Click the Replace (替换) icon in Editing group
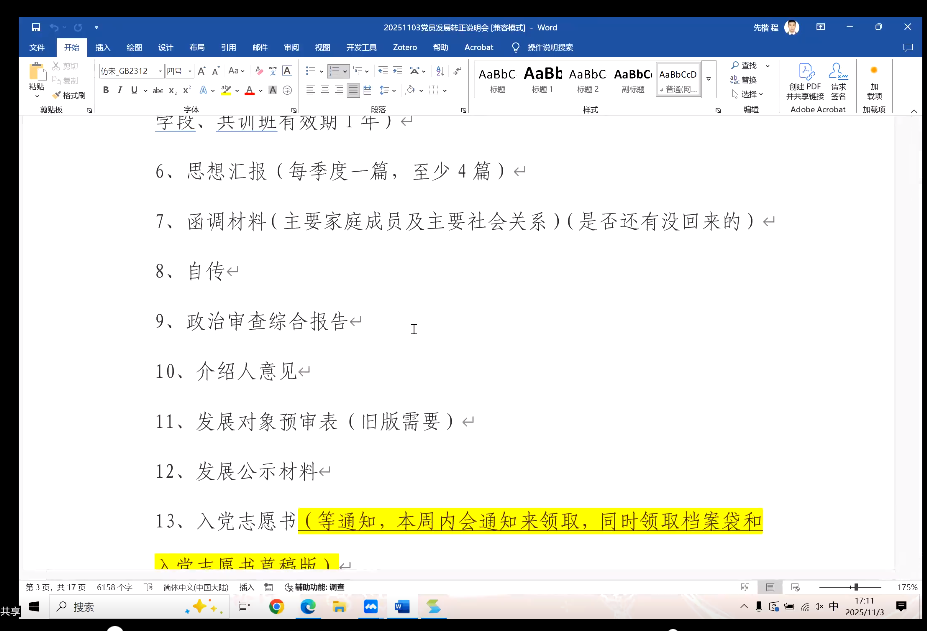This screenshot has width=927, height=631. [747, 80]
